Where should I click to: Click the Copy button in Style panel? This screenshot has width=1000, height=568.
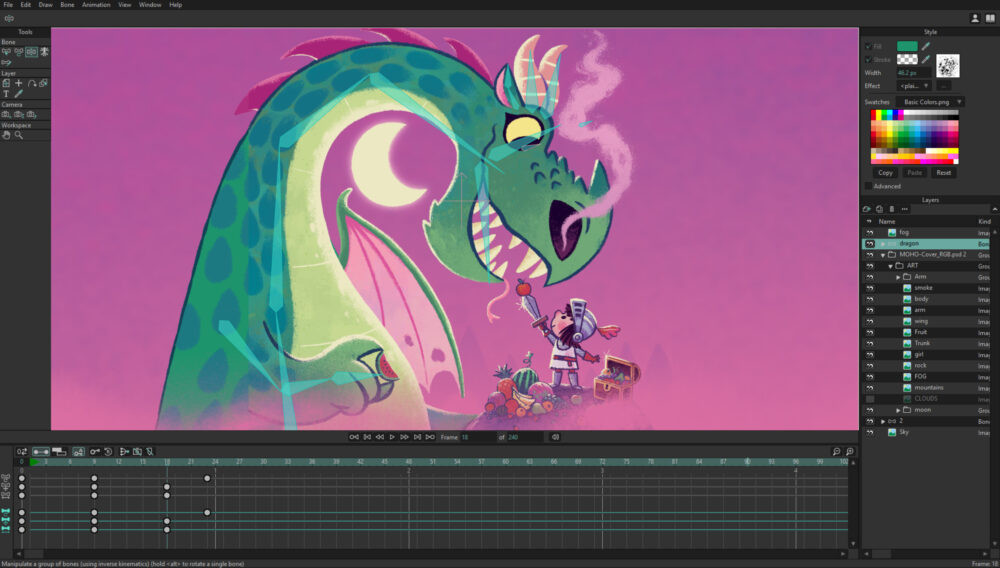pyautogui.click(x=885, y=173)
